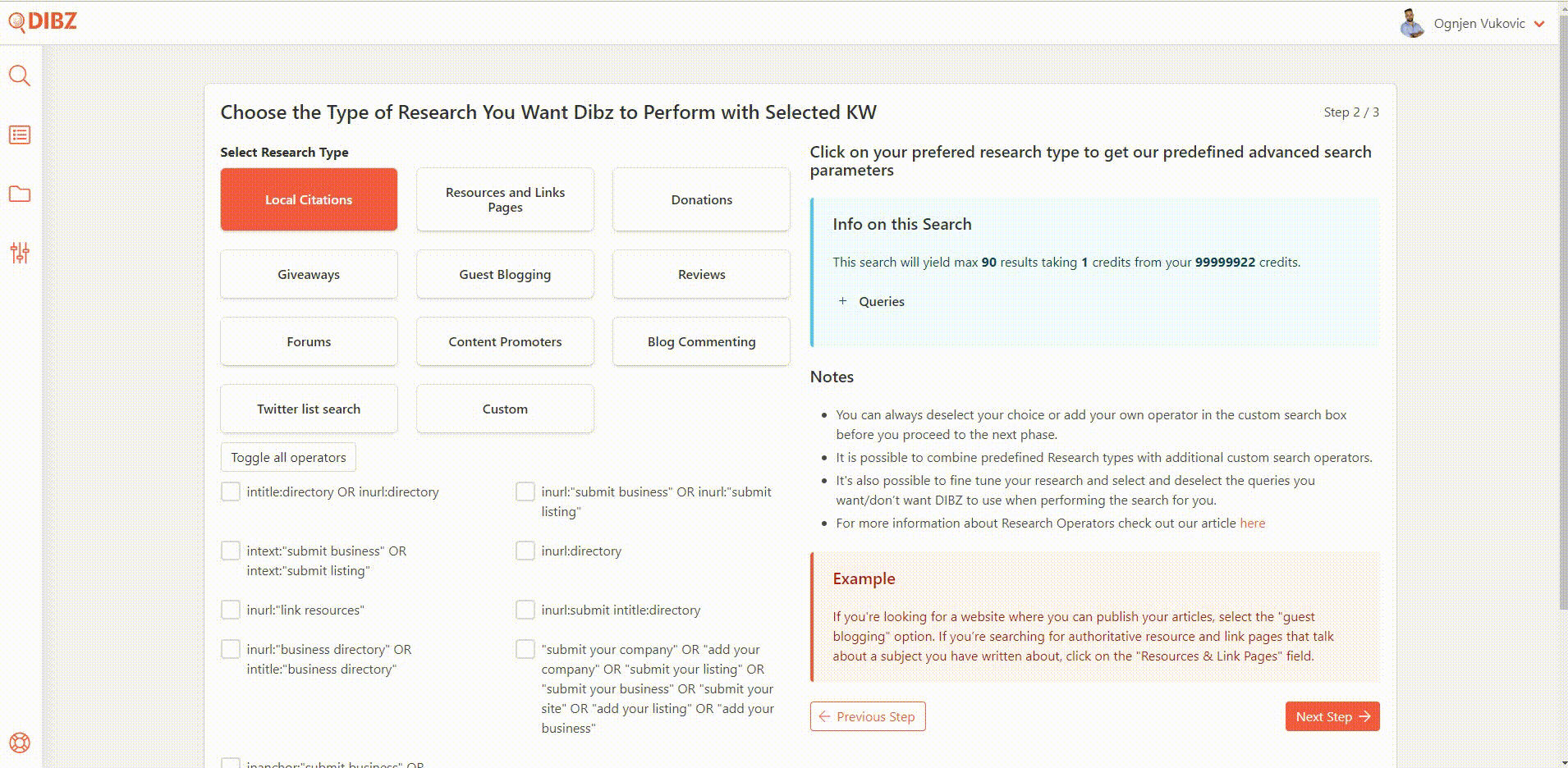1568x768 pixels.
Task: Check the inurl:submit intitle:directory checkbox
Action: [x=525, y=610]
